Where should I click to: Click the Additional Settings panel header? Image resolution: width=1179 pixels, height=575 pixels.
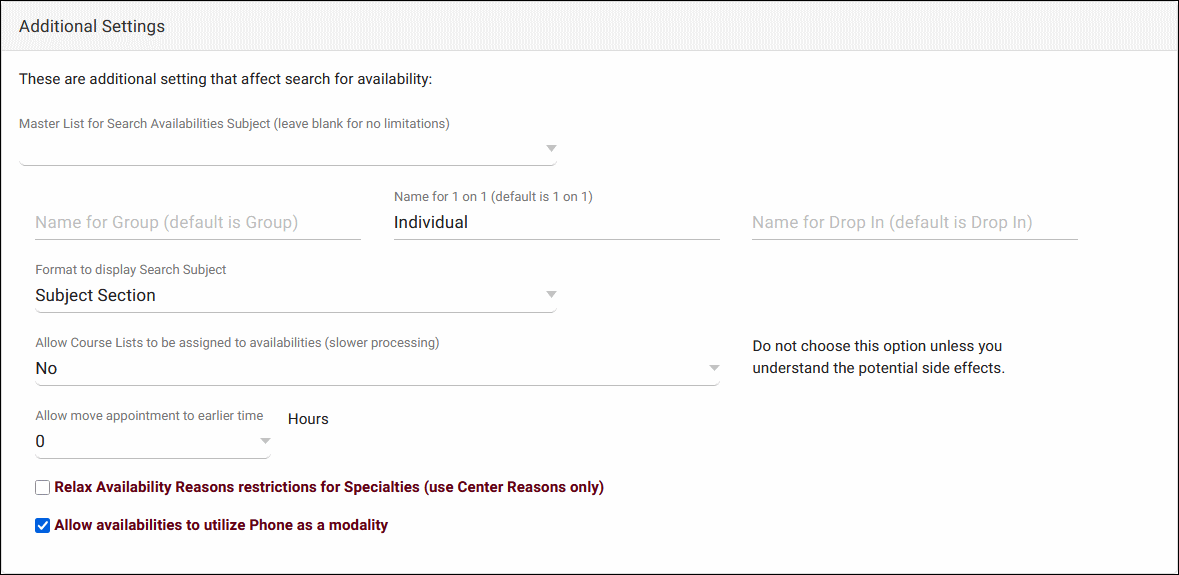tap(92, 27)
